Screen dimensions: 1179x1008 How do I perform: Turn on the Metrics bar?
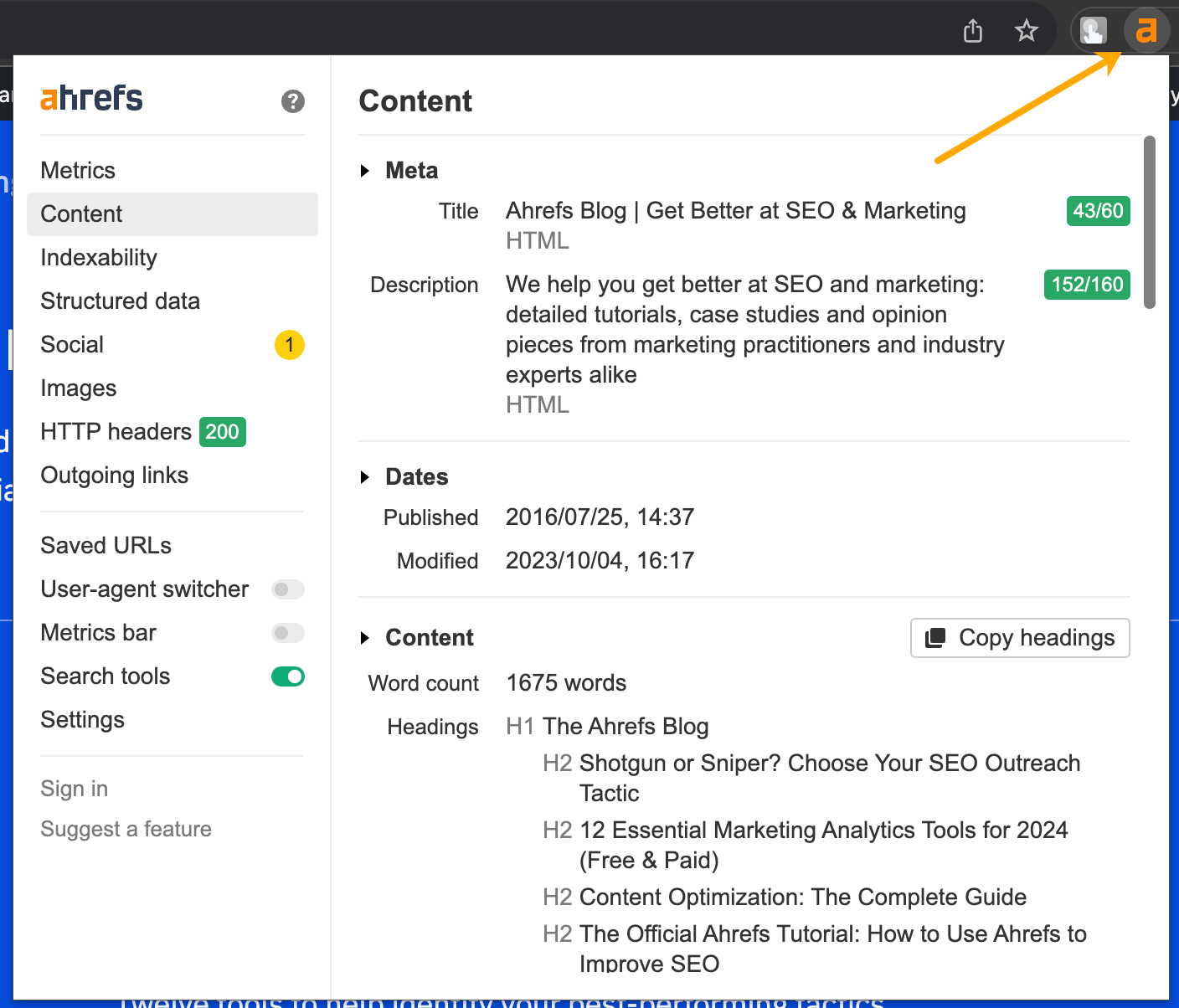[x=287, y=633]
